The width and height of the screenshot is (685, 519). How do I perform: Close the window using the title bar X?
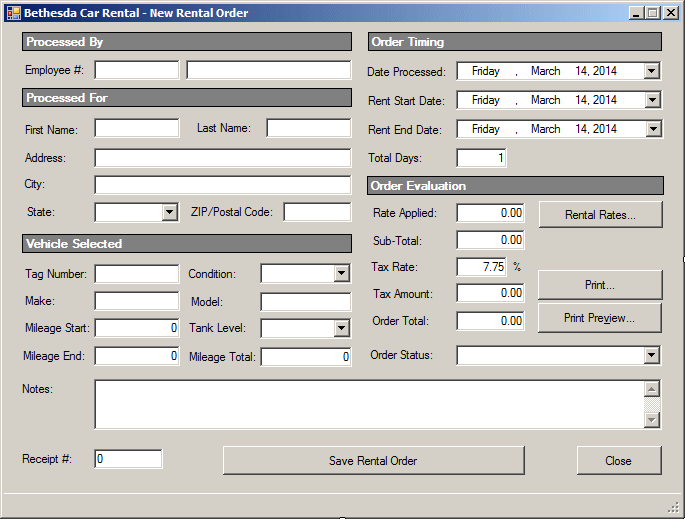click(671, 13)
